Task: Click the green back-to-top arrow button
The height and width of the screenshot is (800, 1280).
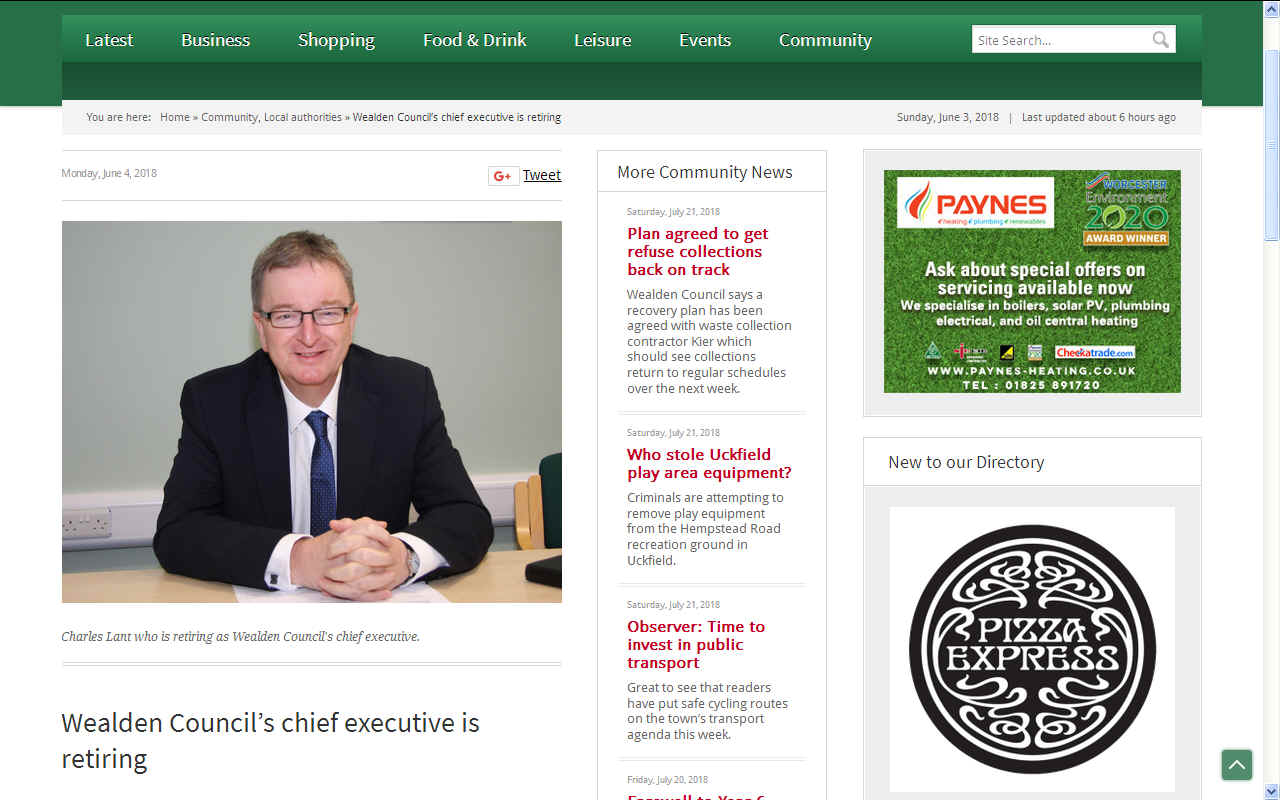Action: [1237, 765]
